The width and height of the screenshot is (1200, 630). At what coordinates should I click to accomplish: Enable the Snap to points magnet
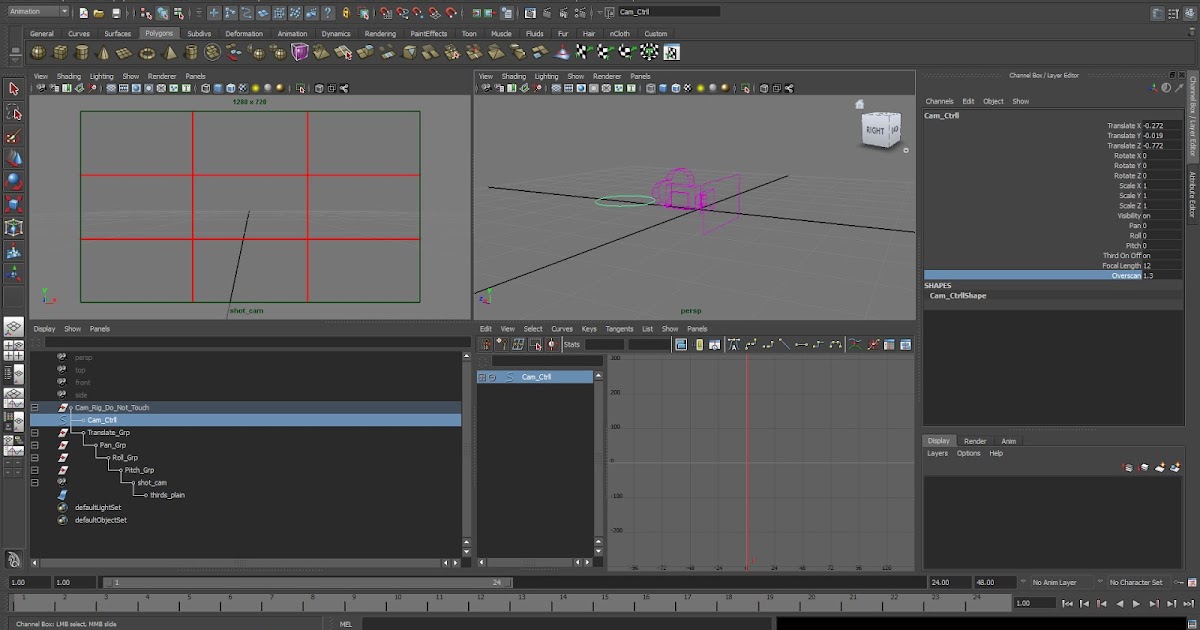(x=417, y=12)
